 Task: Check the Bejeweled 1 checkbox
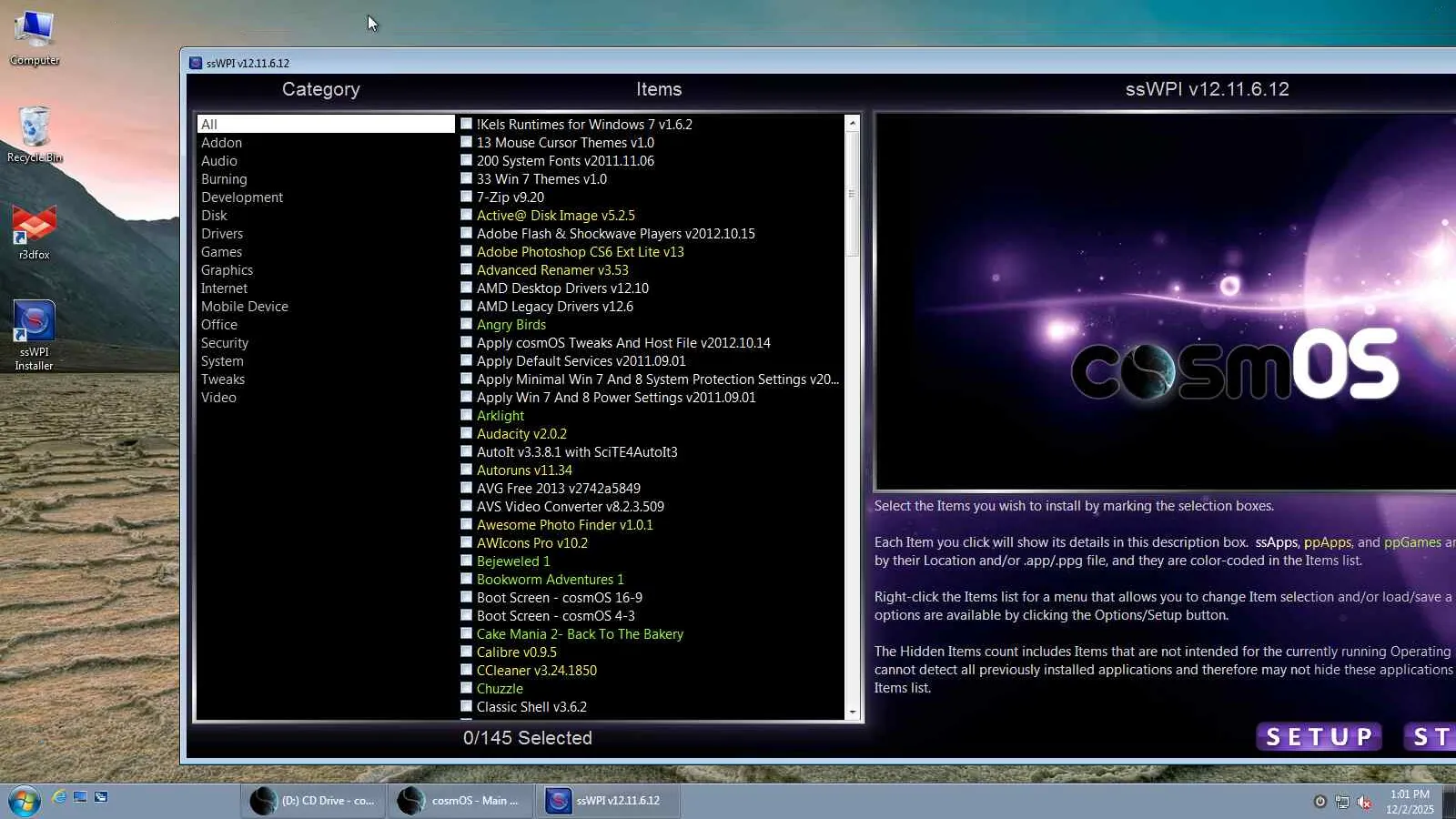(x=466, y=561)
